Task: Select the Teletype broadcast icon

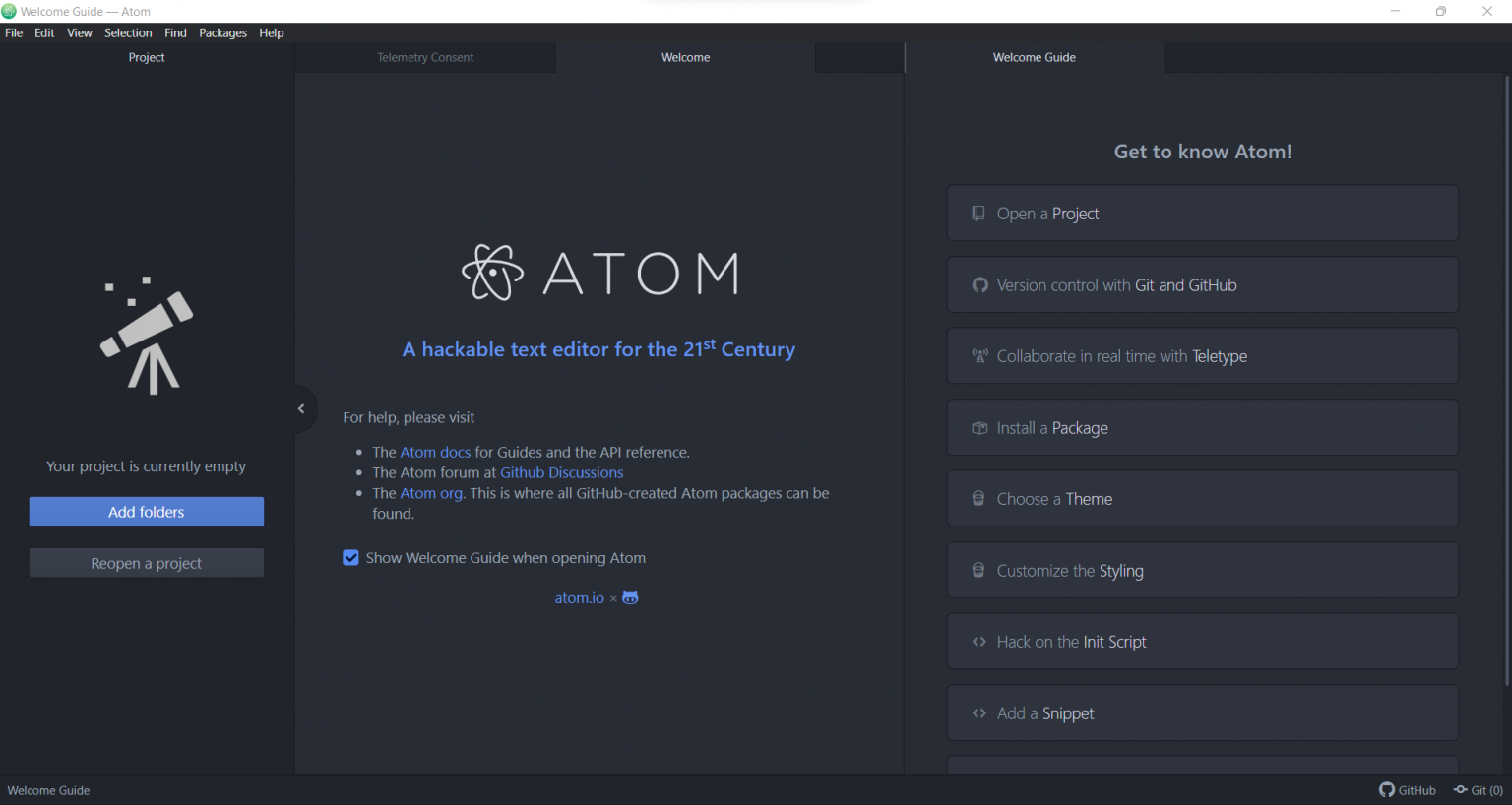Action: [979, 355]
